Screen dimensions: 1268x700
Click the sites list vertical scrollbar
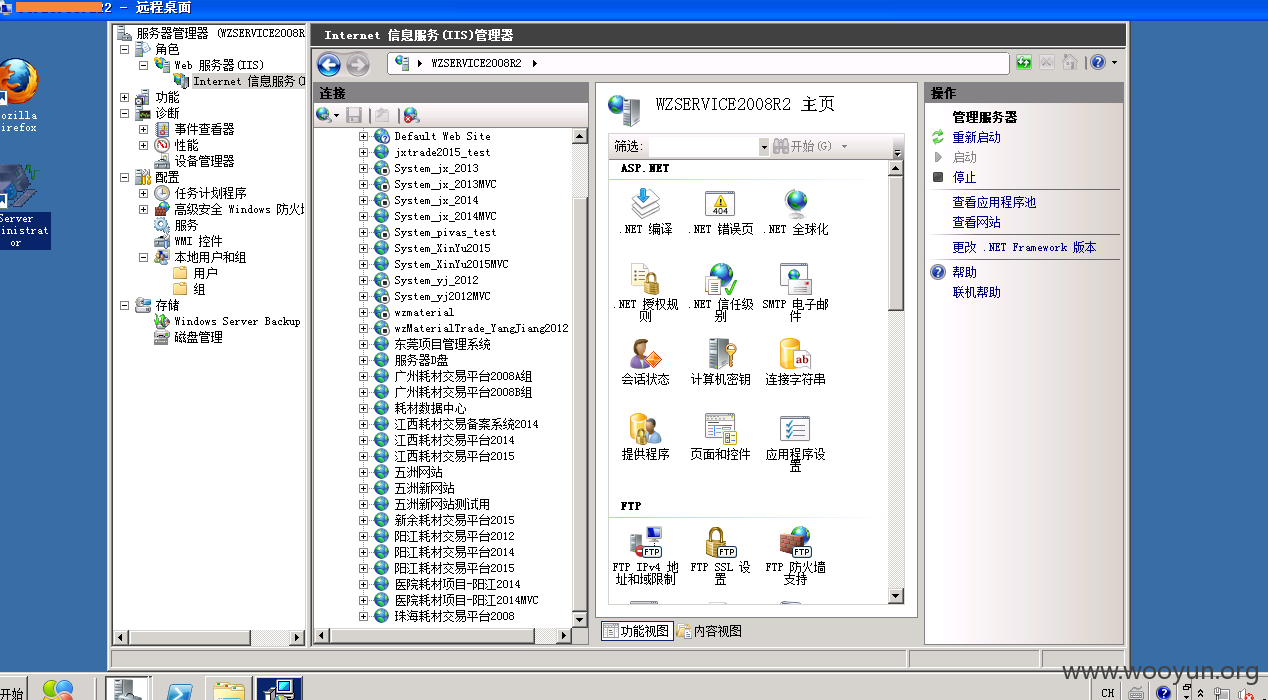tap(579, 376)
